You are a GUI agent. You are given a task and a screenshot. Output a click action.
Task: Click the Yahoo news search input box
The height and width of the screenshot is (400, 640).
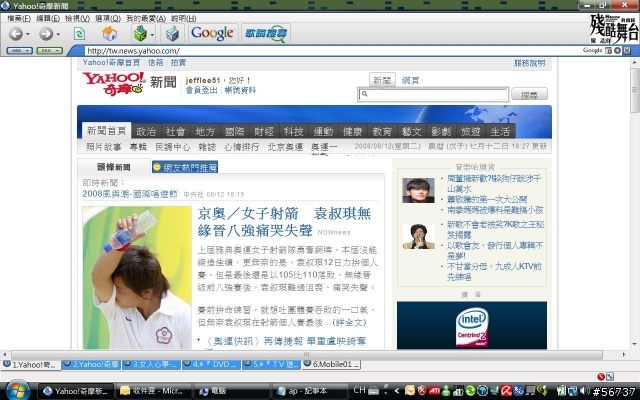click(433, 94)
